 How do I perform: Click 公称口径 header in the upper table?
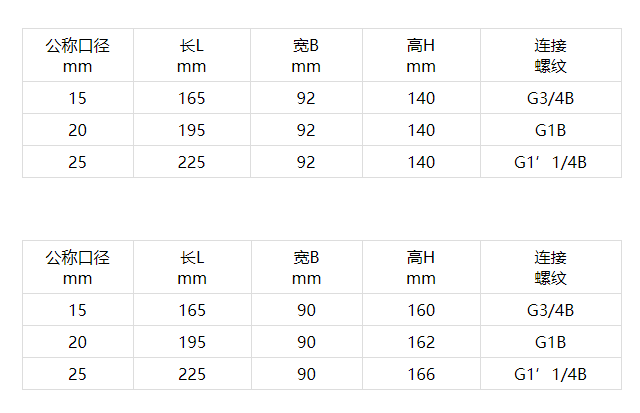[77, 55]
